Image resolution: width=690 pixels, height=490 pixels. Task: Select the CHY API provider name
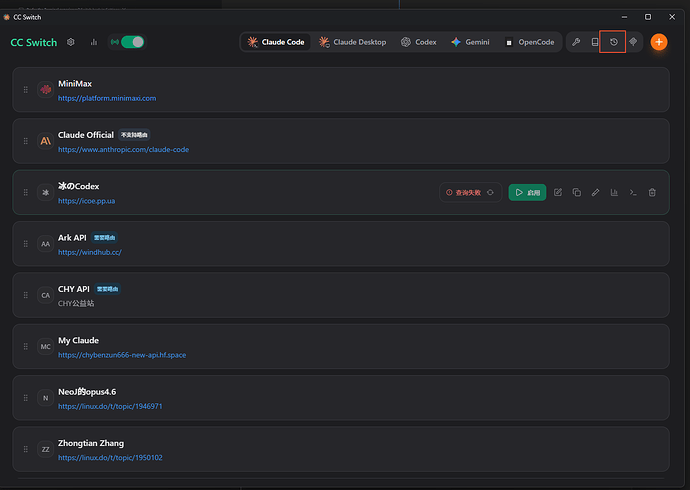click(x=73, y=289)
